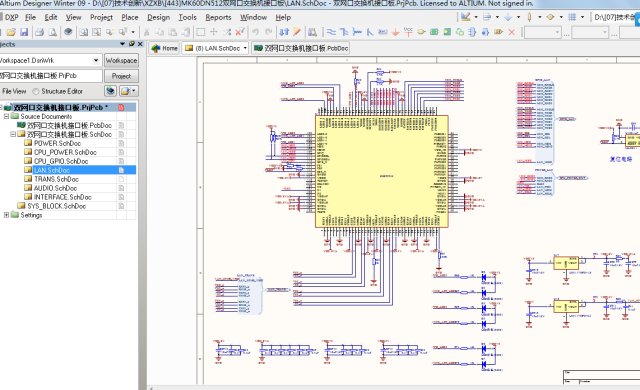Print the schematic using the printer icon
The height and width of the screenshot is (390, 640).
[39, 32]
